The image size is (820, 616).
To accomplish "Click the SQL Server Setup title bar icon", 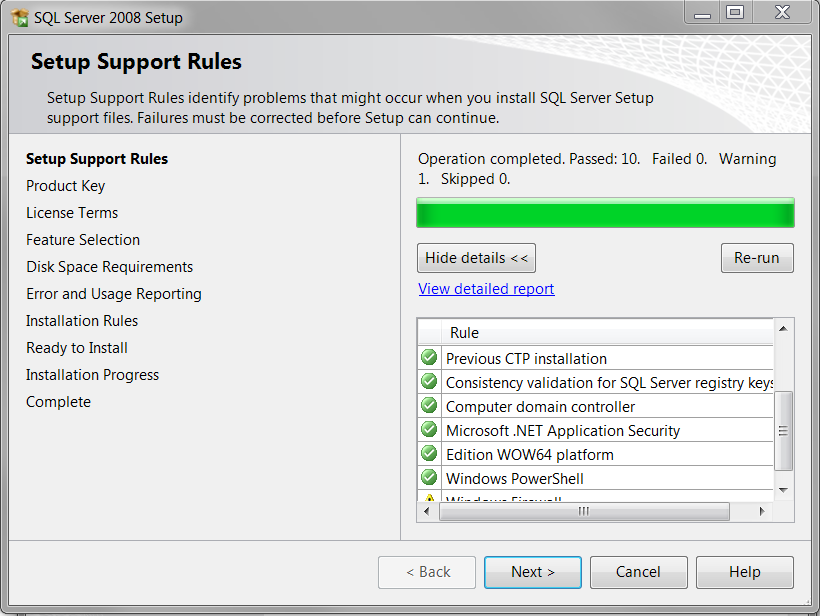I will (x=20, y=17).
